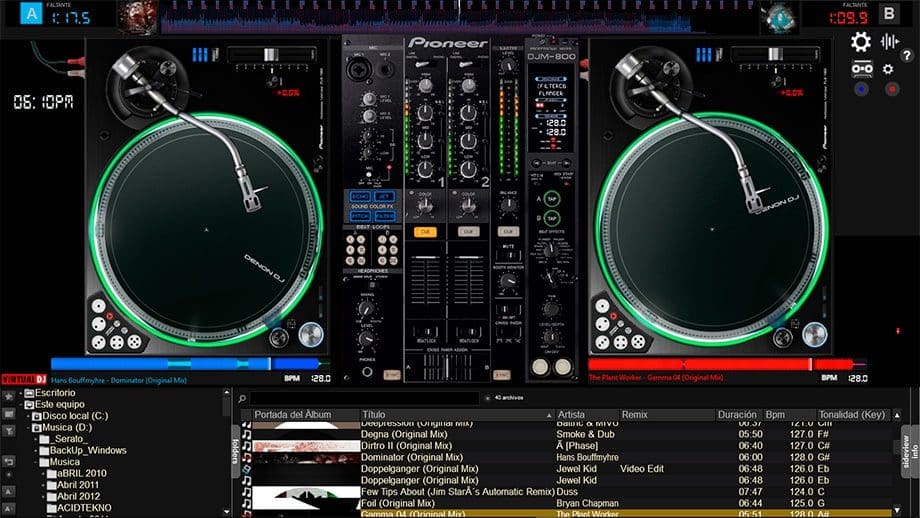Toggle the FILTER sound color FX
This screenshot has width=920, height=518.
click(x=384, y=216)
